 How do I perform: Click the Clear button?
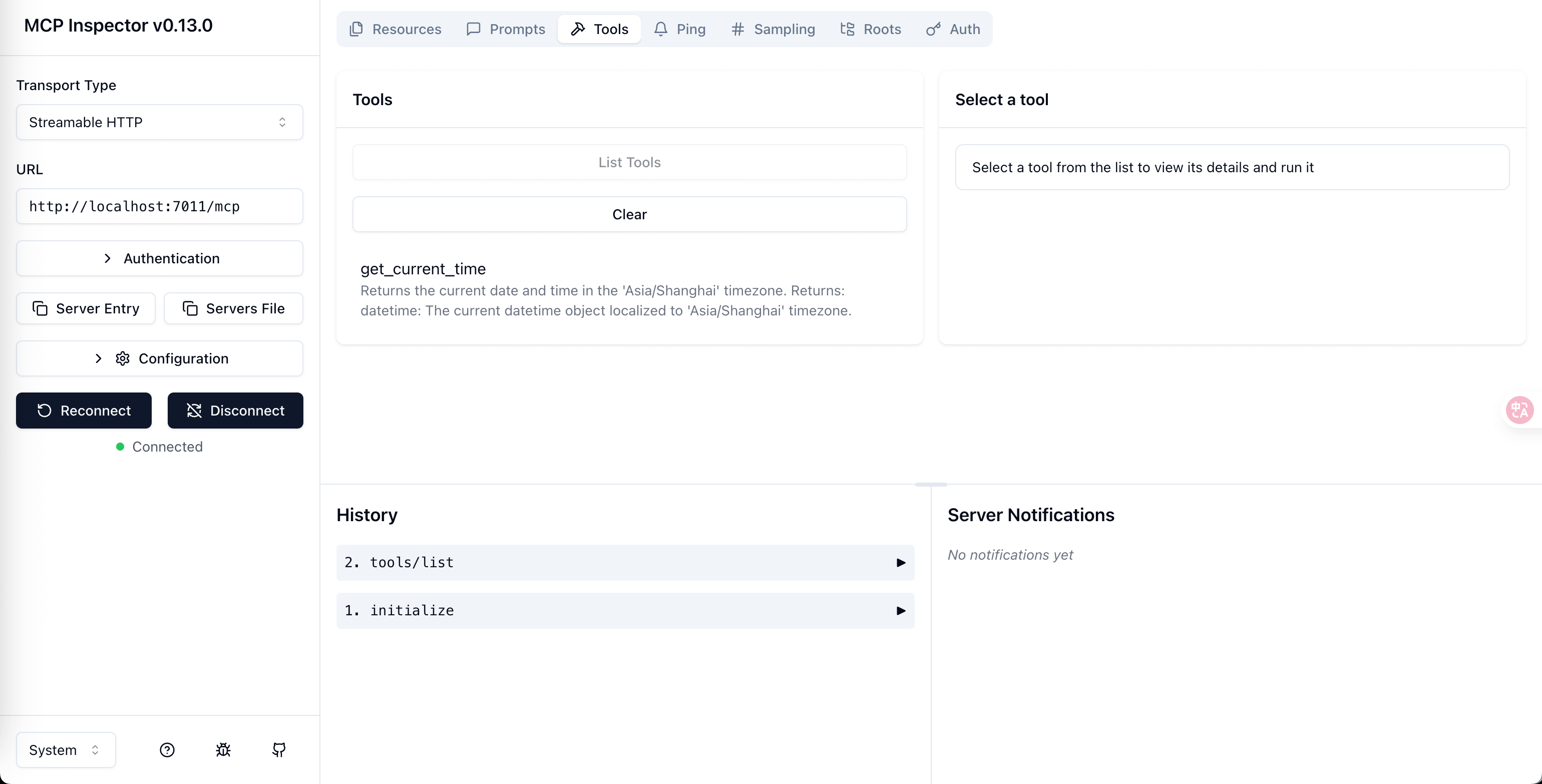click(629, 214)
